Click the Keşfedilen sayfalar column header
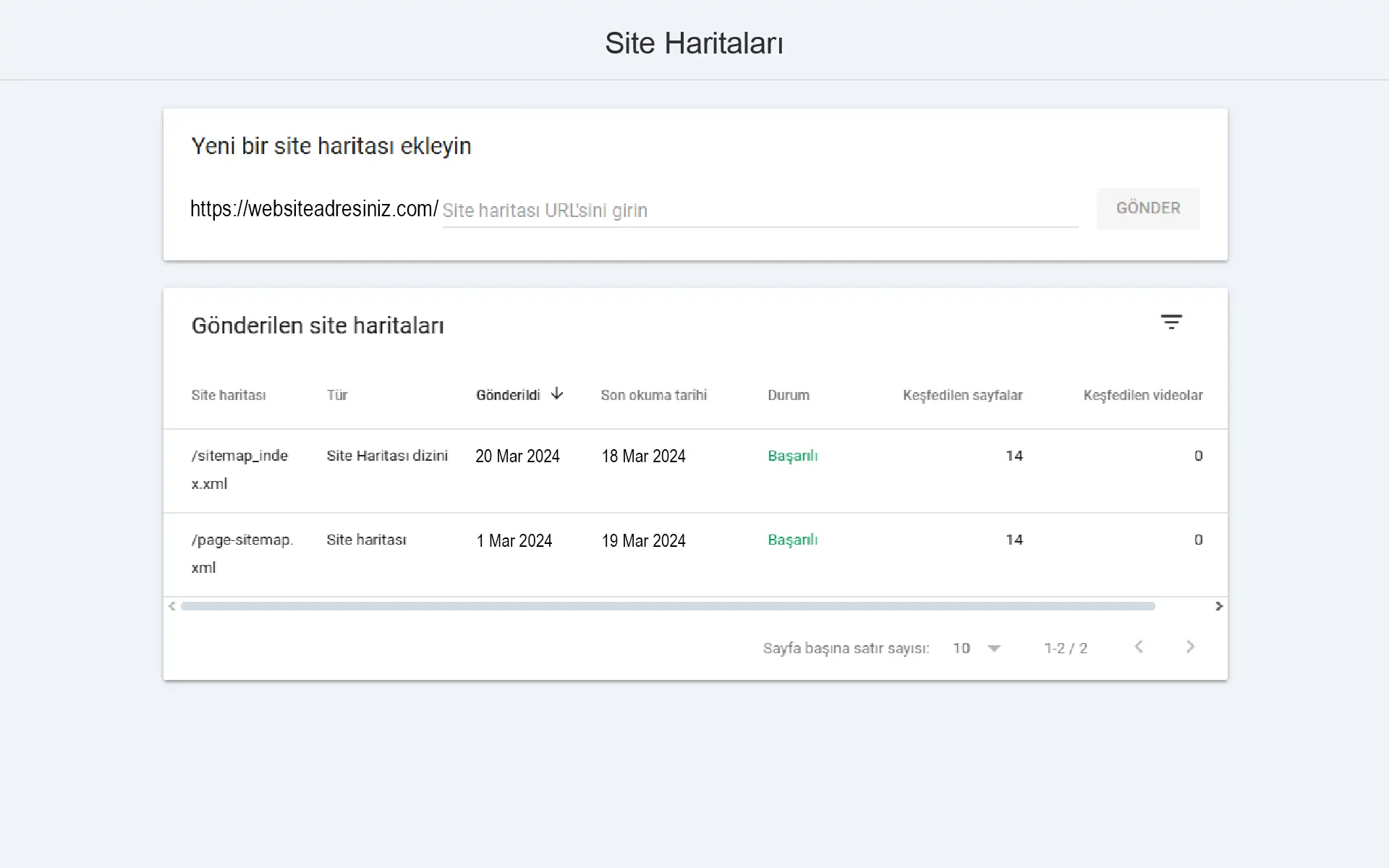The image size is (1389, 868). (962, 395)
